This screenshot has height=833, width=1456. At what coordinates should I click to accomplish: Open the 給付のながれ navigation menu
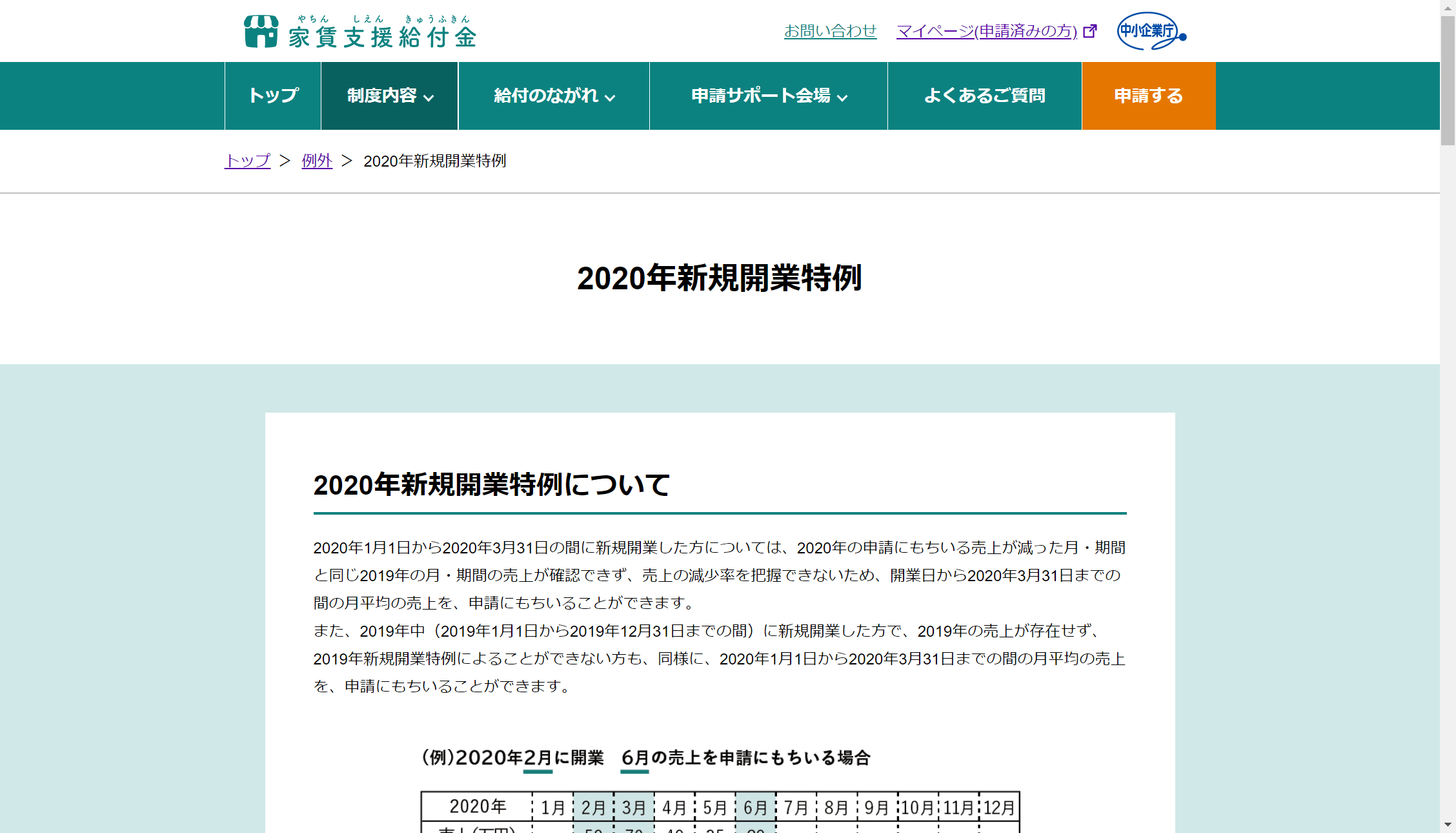tap(554, 96)
